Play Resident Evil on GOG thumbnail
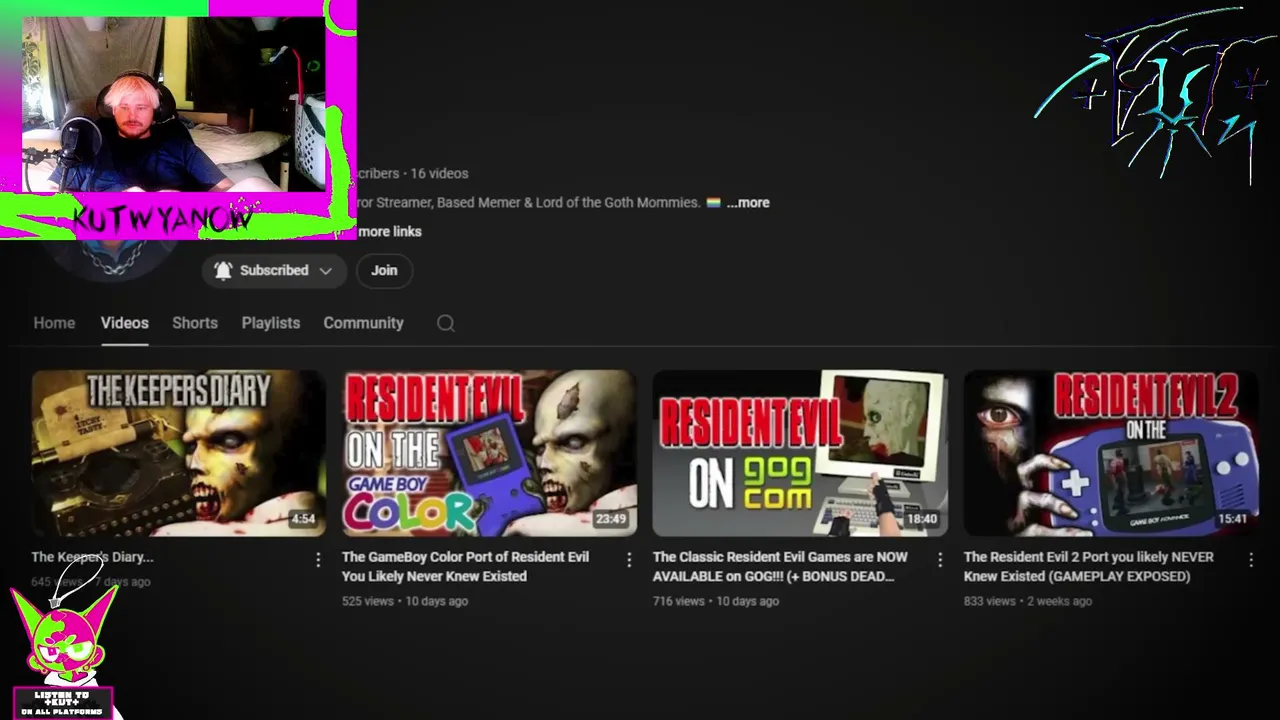1280x720 pixels. coord(800,453)
